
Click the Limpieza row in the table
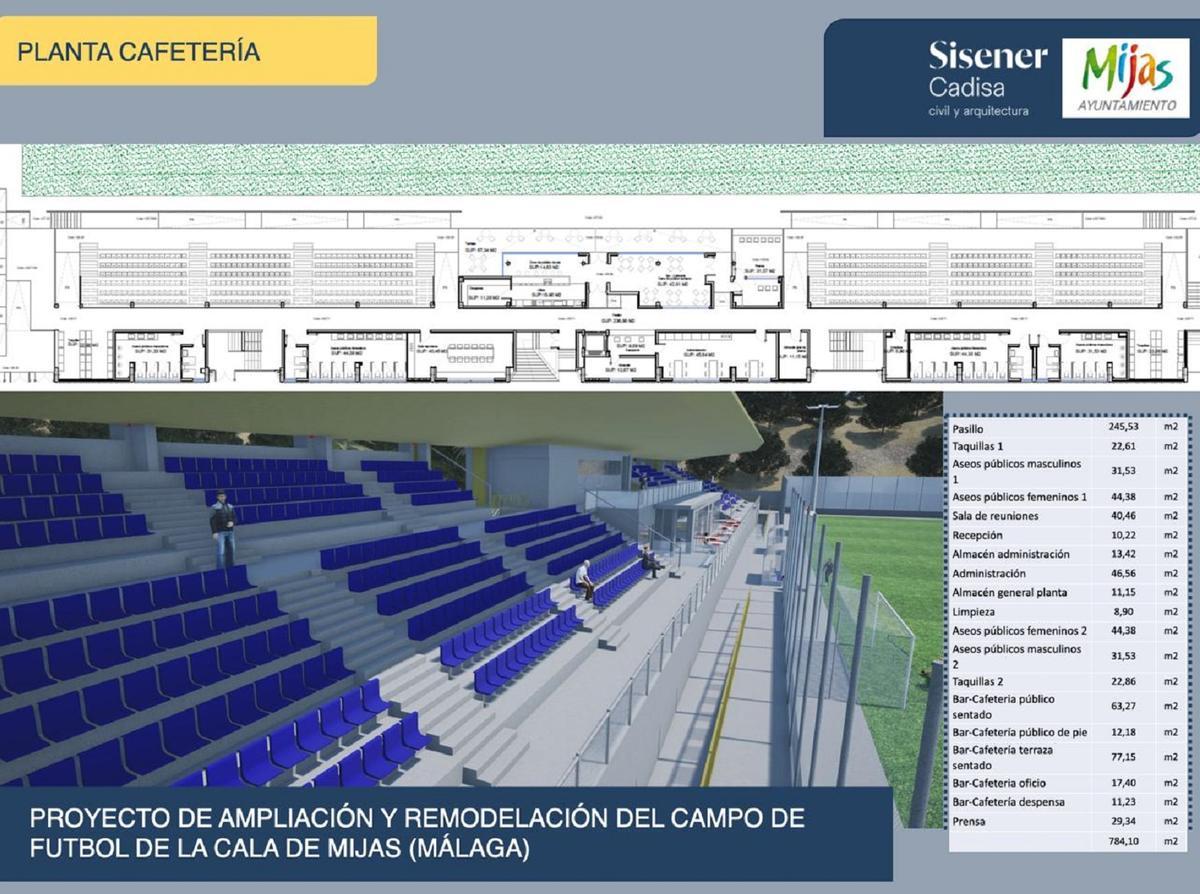tap(1063, 611)
